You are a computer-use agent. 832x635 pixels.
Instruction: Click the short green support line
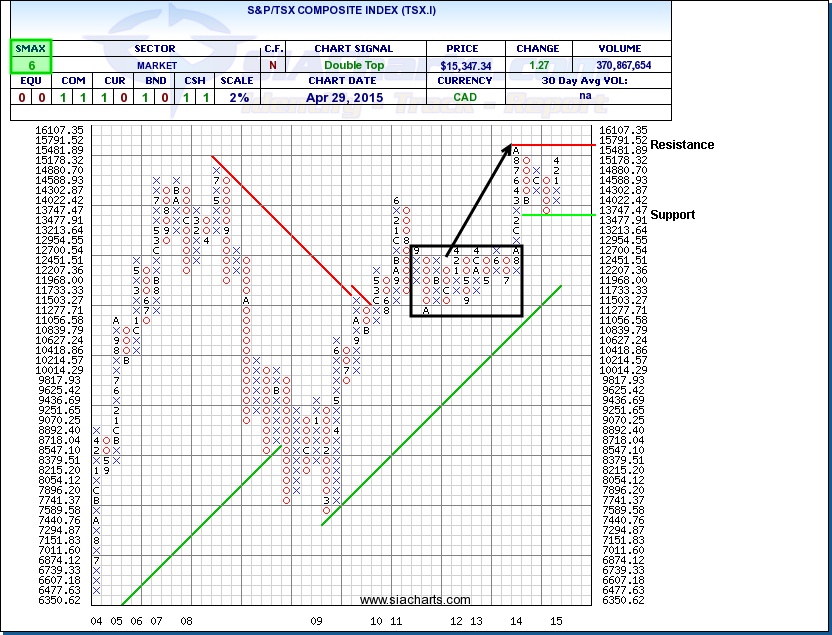point(560,214)
